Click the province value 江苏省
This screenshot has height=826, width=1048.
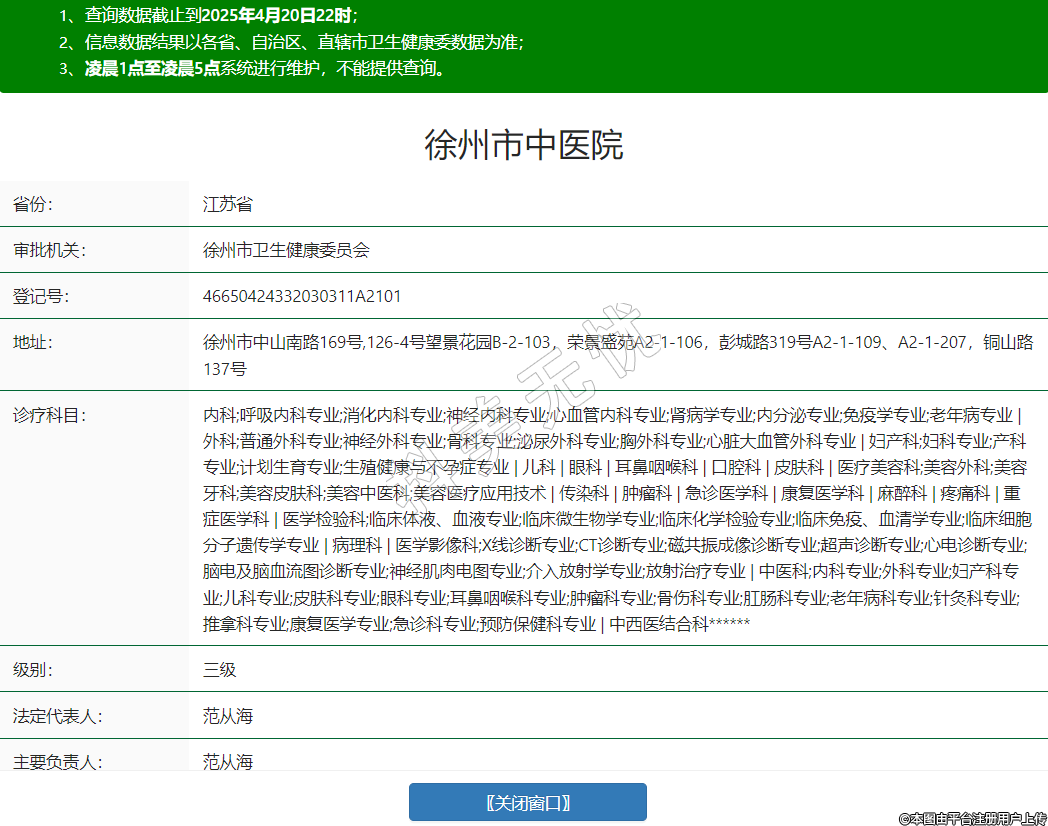(228, 204)
